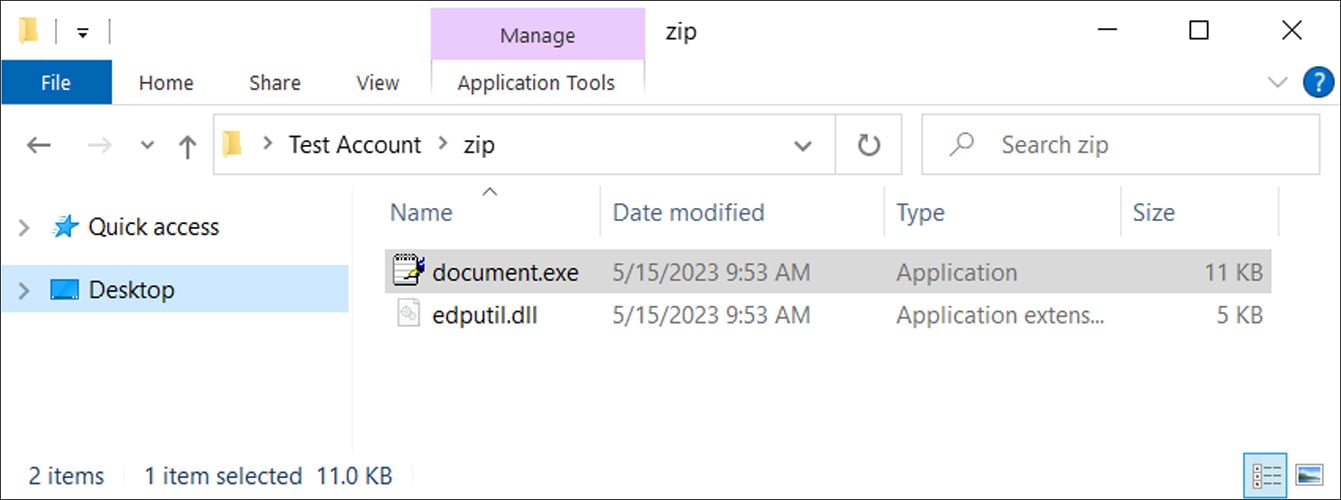
Task: Expand the Quick access tree node
Action: (24, 228)
